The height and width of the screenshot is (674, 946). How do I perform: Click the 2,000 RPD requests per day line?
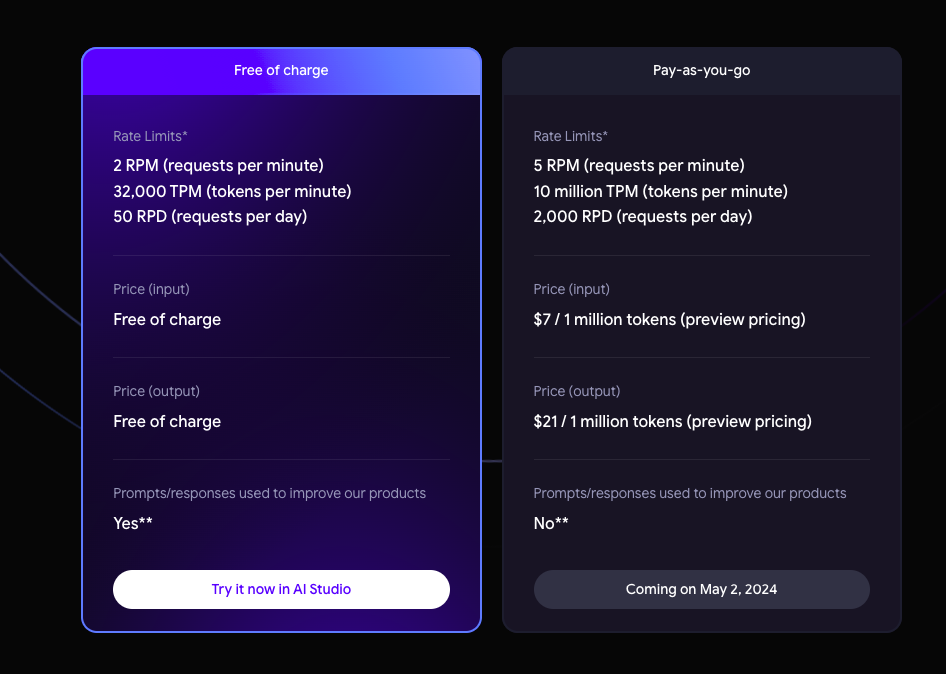(642, 216)
